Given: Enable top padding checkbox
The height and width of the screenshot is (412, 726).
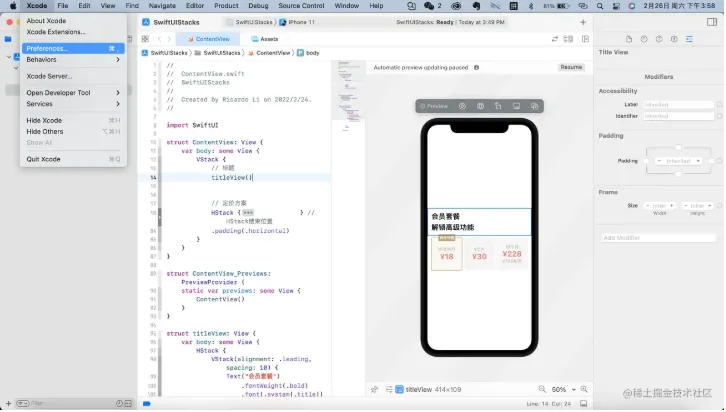Looking at the screenshot, I should point(678,148).
